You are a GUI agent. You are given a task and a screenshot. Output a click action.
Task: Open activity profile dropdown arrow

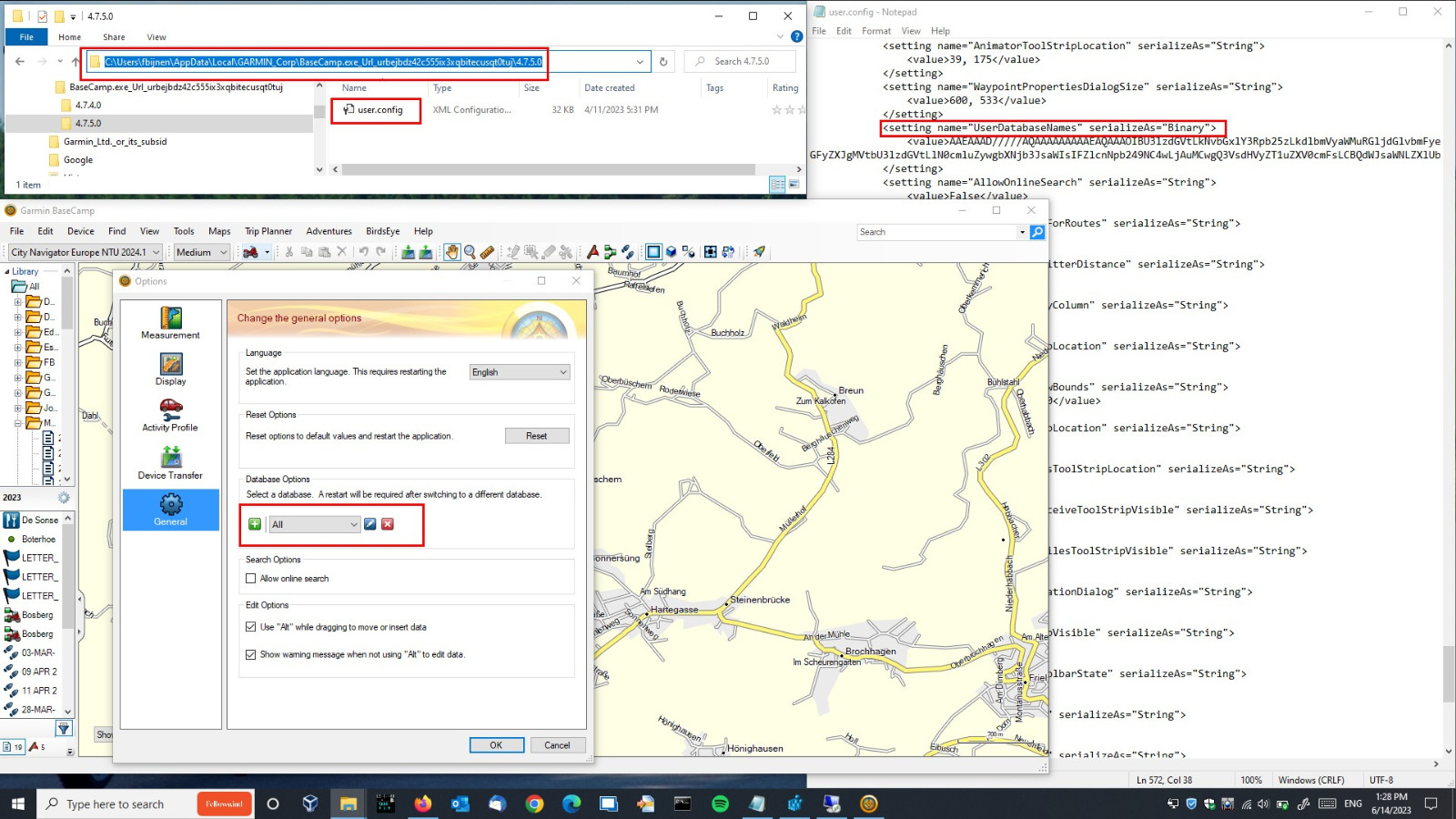coord(267,252)
